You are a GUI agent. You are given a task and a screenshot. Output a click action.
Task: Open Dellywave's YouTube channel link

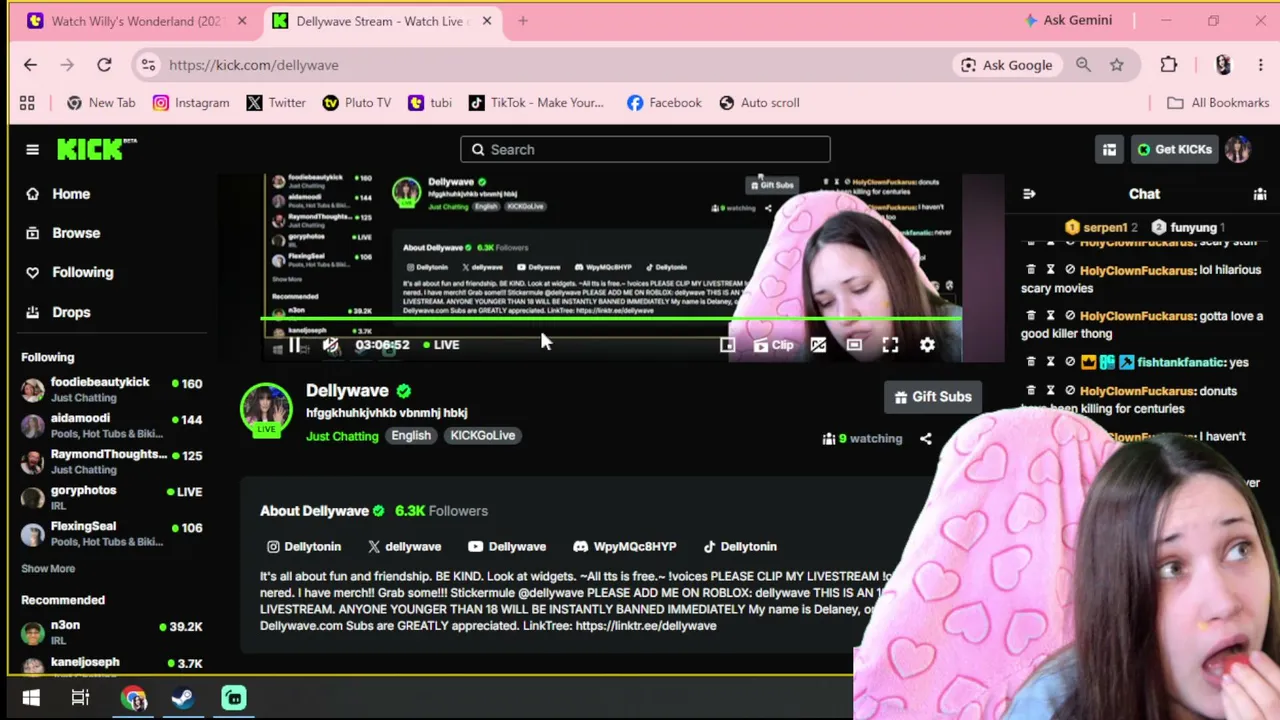[507, 547]
